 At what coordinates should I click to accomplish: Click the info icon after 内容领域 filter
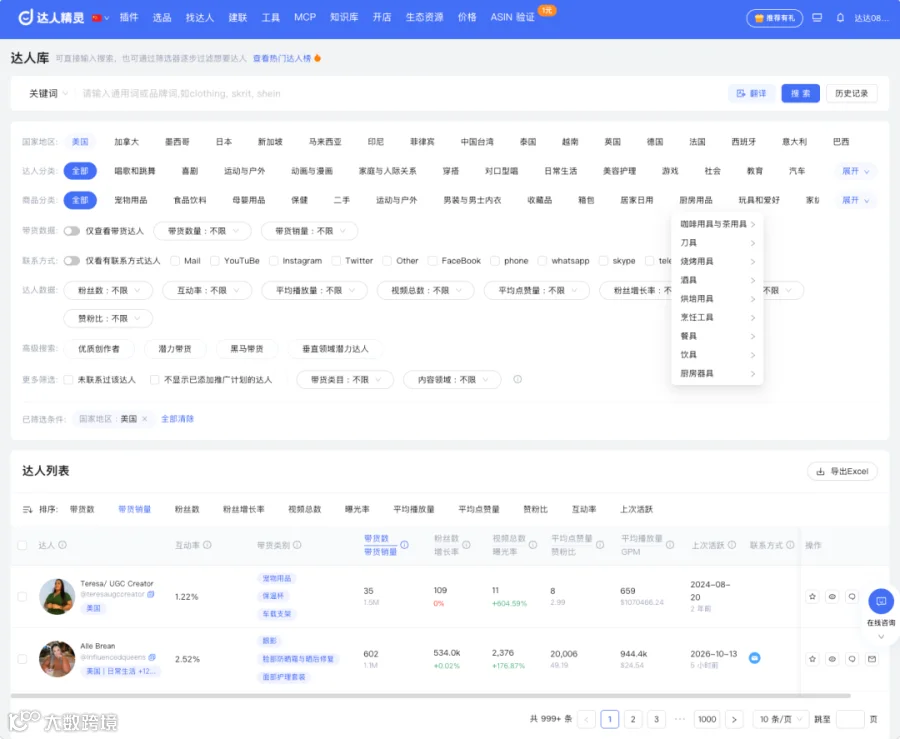pyautogui.click(x=517, y=379)
